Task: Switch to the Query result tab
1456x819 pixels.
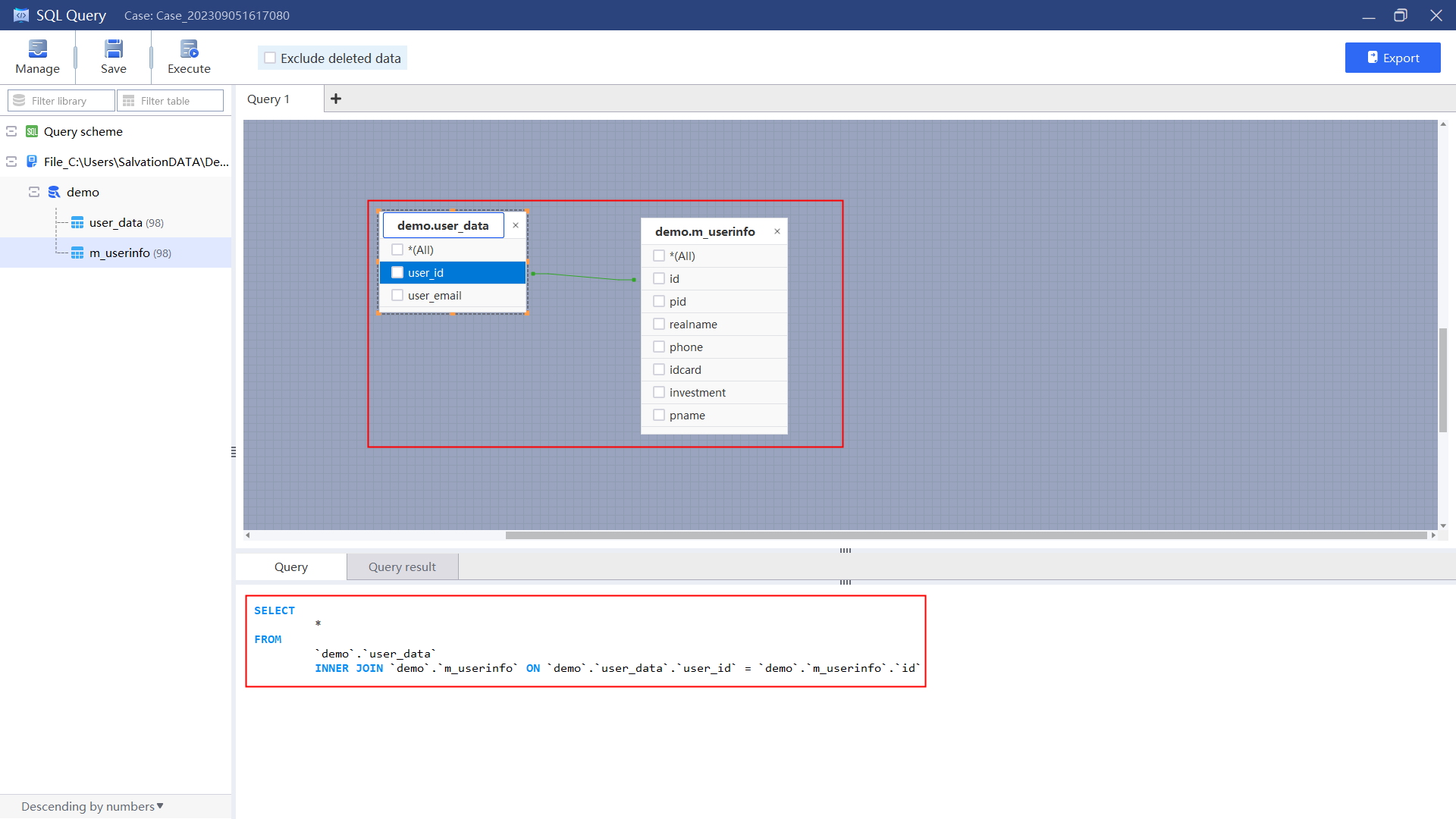Action: point(401,567)
